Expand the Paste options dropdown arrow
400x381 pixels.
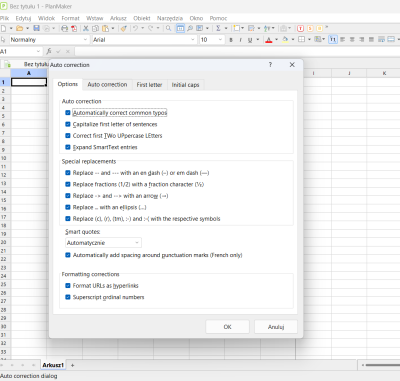click(x=113, y=28)
